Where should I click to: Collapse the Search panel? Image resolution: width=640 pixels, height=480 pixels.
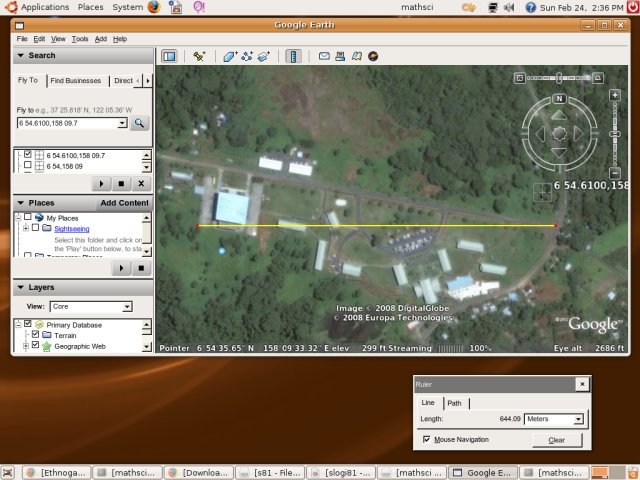20,55
